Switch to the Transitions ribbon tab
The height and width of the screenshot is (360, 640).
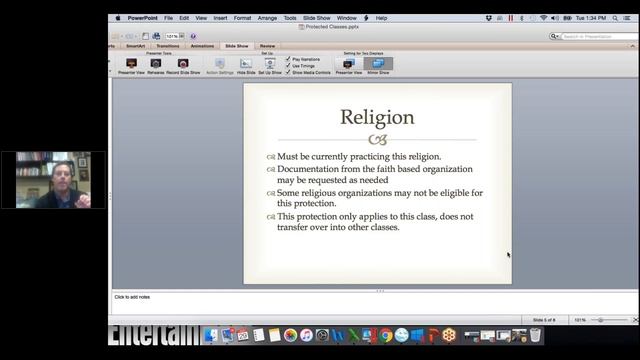[168, 46]
